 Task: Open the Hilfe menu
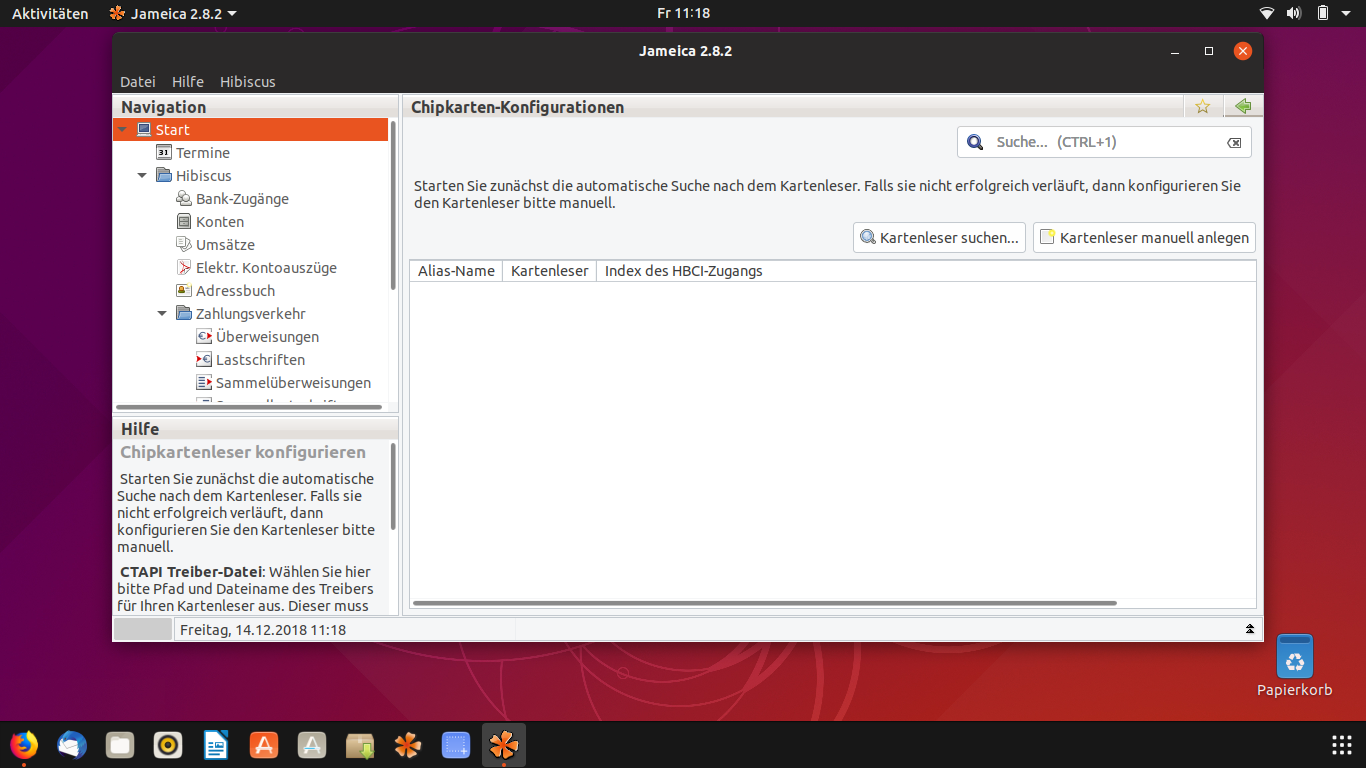click(188, 82)
